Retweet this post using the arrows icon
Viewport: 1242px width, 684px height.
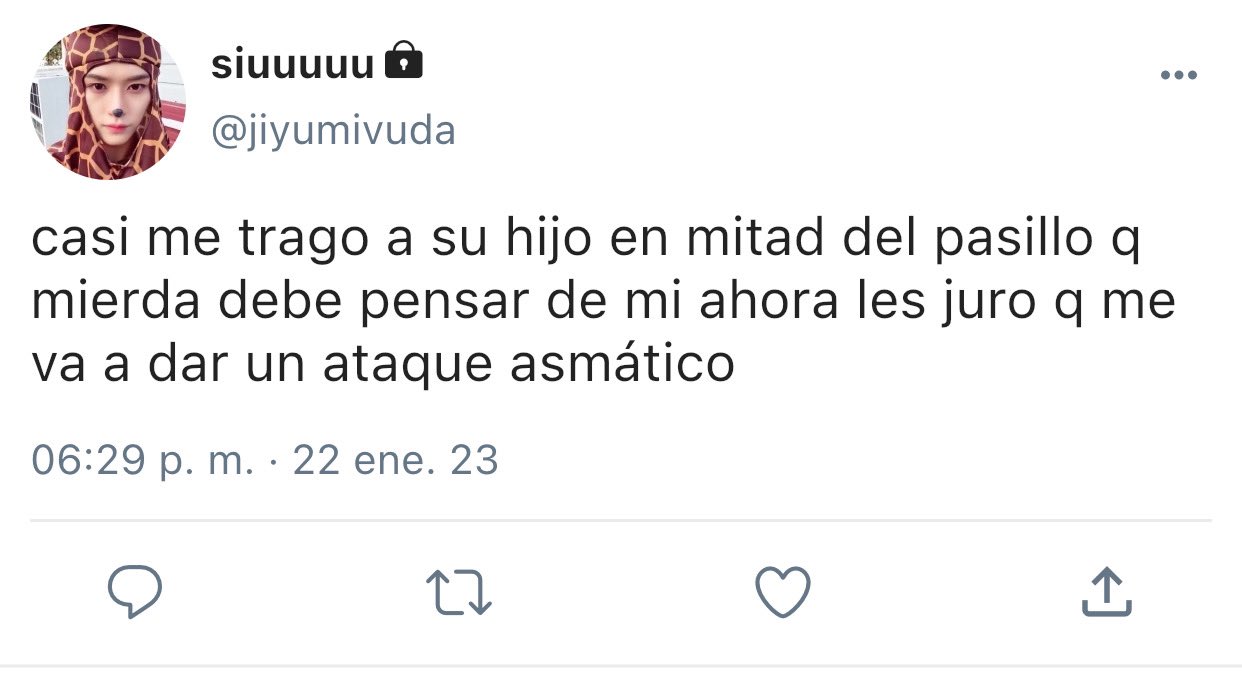pyautogui.click(x=459, y=592)
